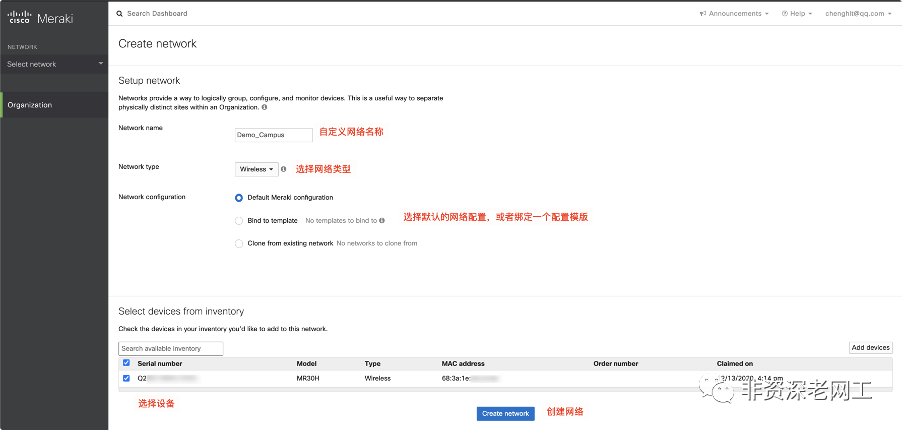
Task: Select Default Meraki configuration radio
Action: (239, 197)
